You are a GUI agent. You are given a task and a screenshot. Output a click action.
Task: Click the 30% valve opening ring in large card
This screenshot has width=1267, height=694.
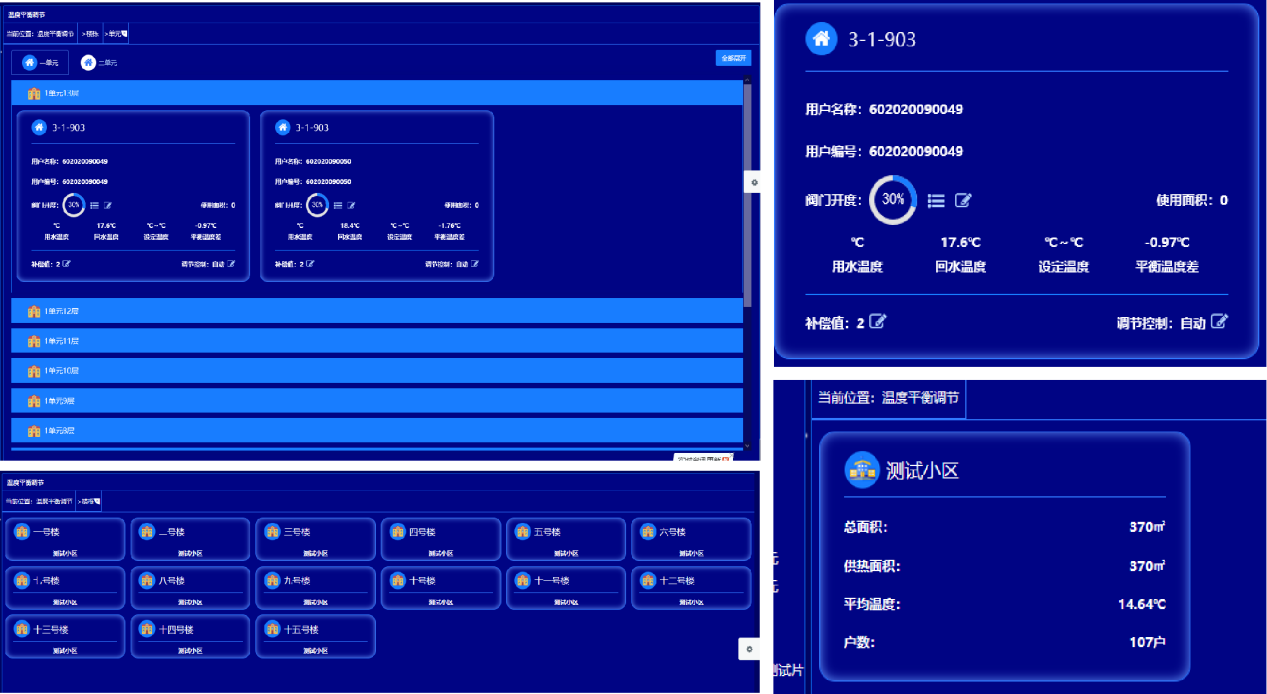[x=893, y=199]
